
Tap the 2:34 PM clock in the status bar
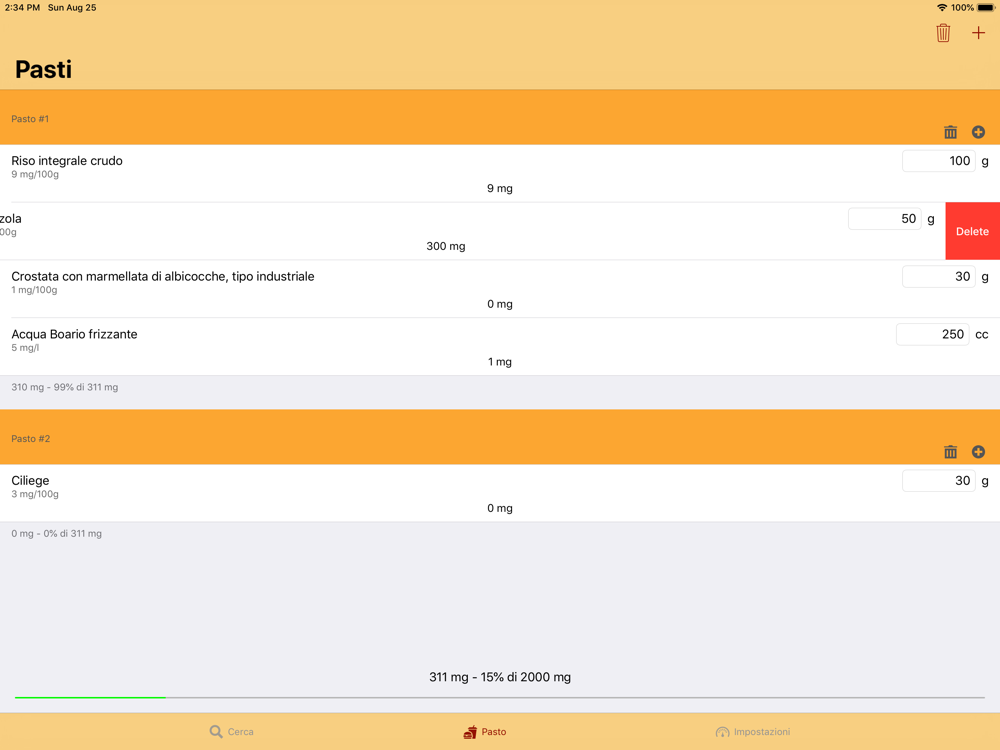point(22,8)
